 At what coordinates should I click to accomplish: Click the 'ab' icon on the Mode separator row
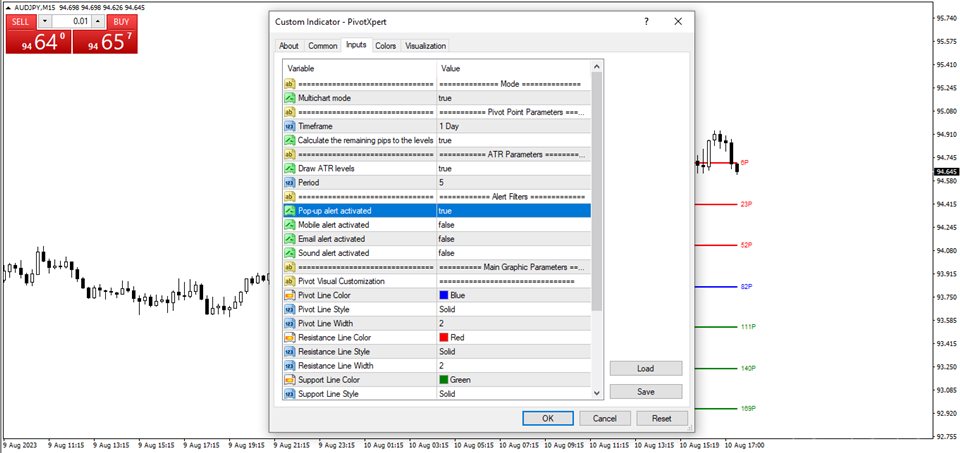[x=290, y=84]
